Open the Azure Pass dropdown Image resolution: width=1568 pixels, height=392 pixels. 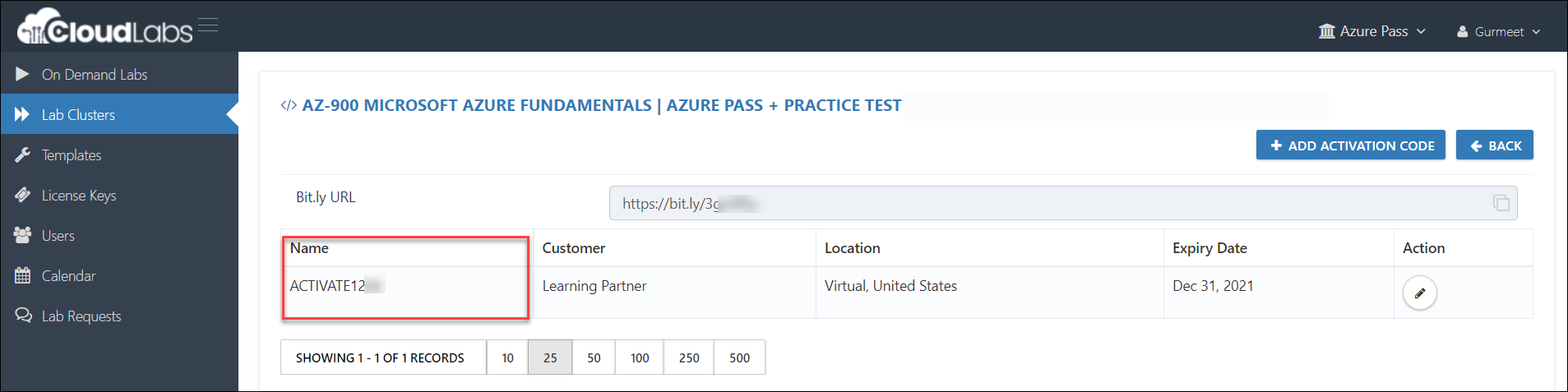[x=1371, y=31]
